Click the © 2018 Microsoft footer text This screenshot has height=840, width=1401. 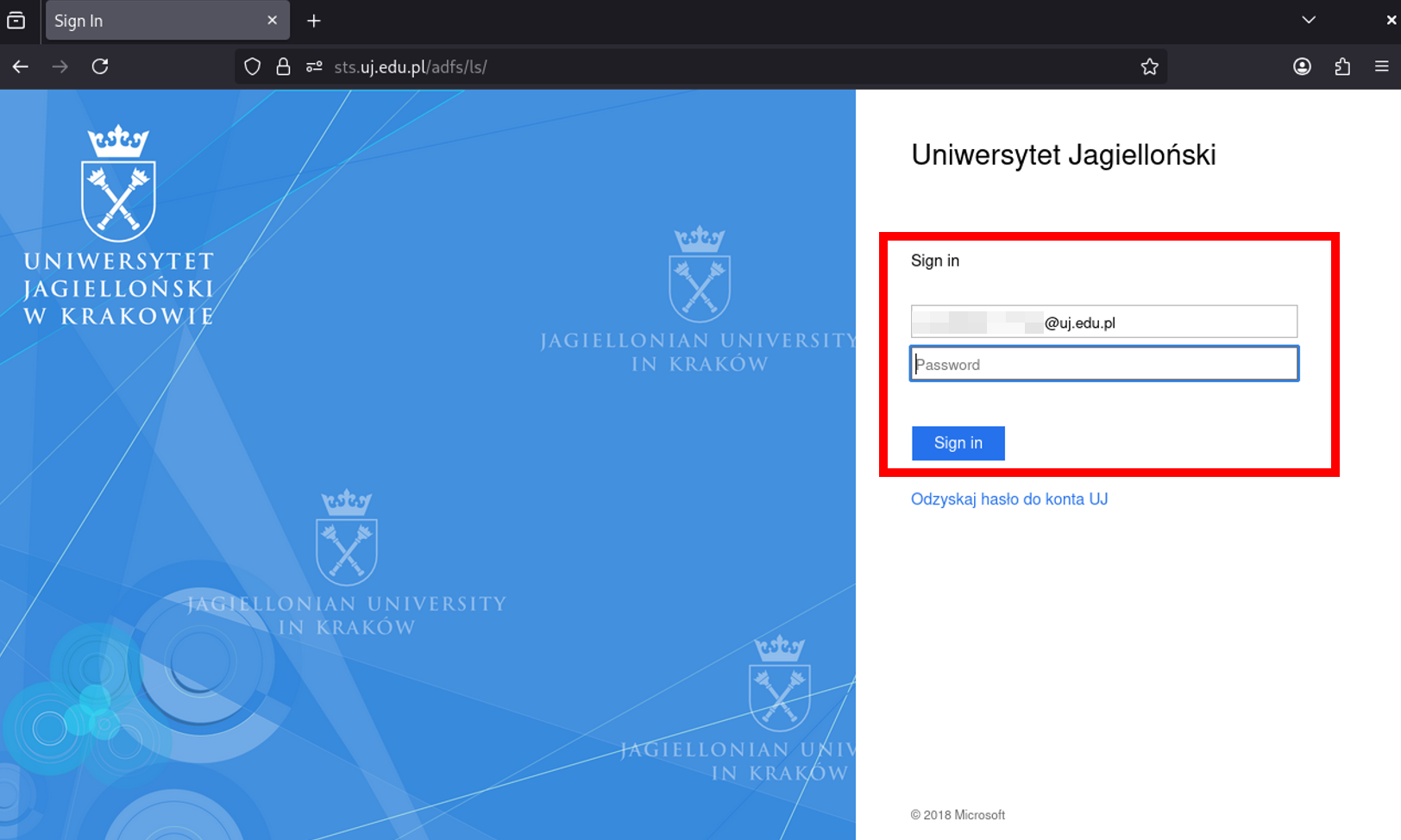pos(958,815)
